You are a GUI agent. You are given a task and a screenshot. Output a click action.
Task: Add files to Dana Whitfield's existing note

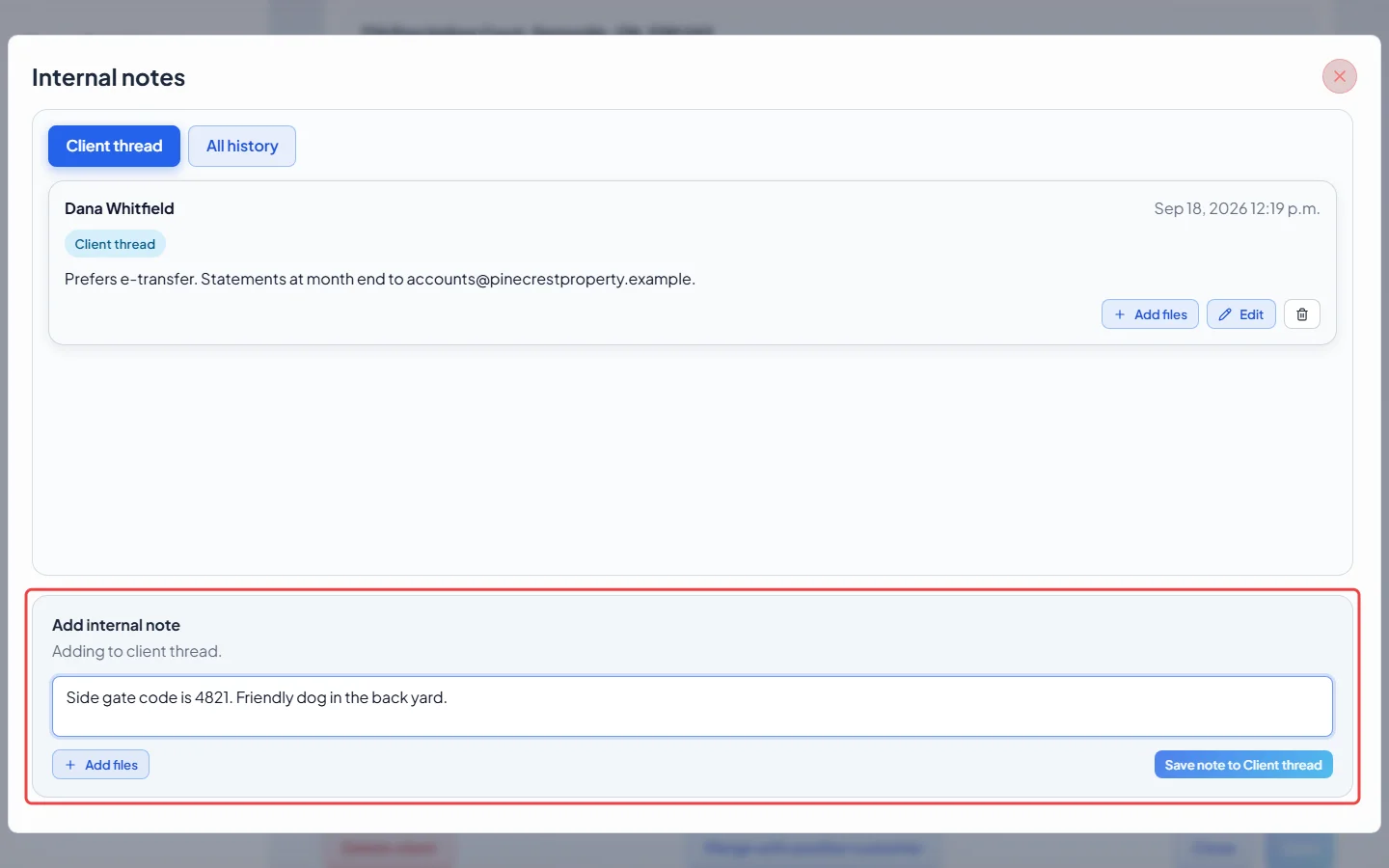coord(1150,314)
